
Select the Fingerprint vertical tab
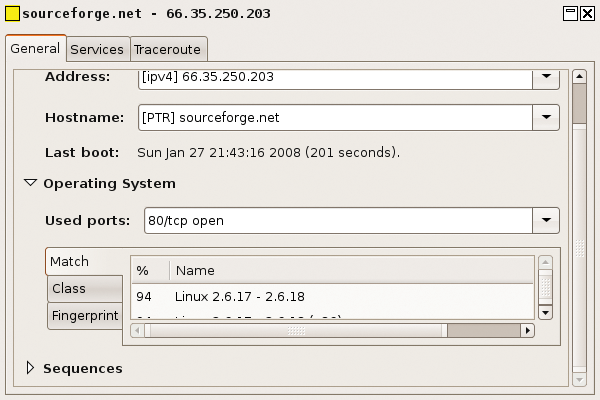[85, 316]
